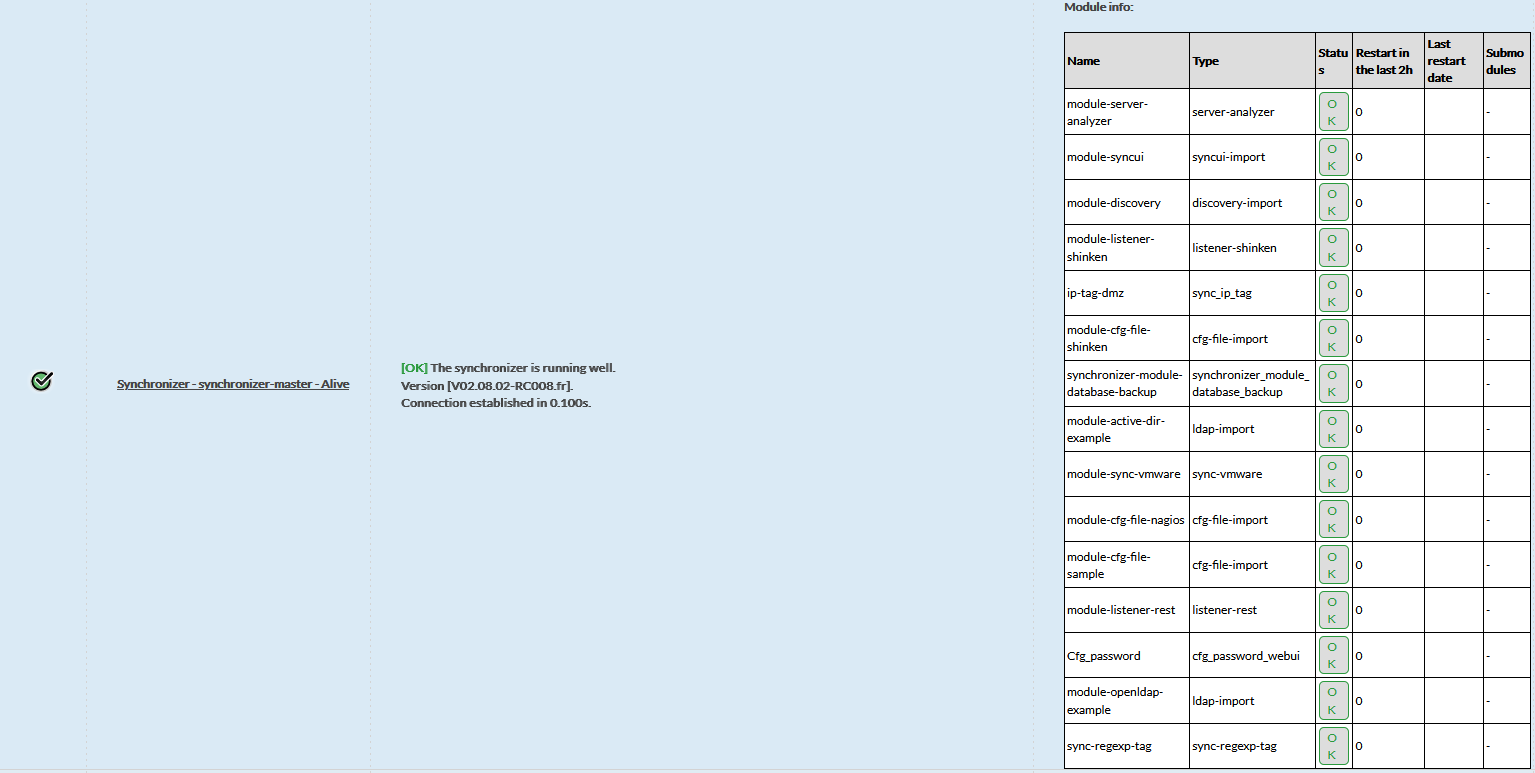Click the OK badge for module-syncui

click(1333, 157)
